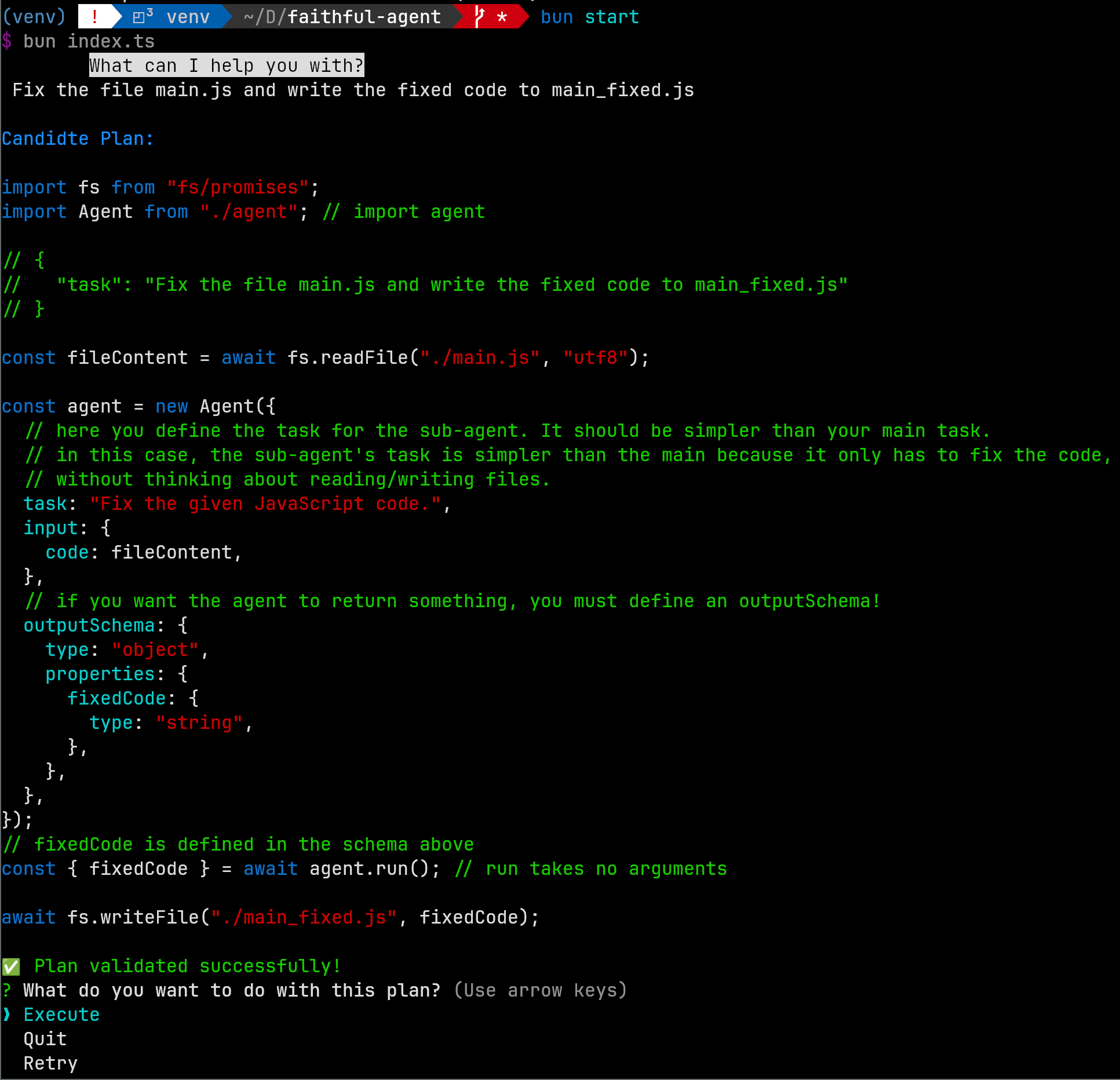Screen dimensions: 1120x1080
Task: Click the 'Candidte Plan:' heading
Action: (78, 138)
